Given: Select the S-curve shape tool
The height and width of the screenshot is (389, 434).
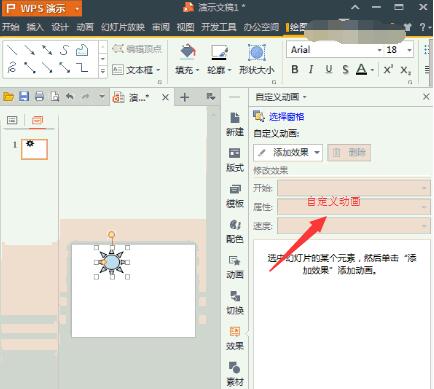Looking at the screenshot, I should point(64,50).
